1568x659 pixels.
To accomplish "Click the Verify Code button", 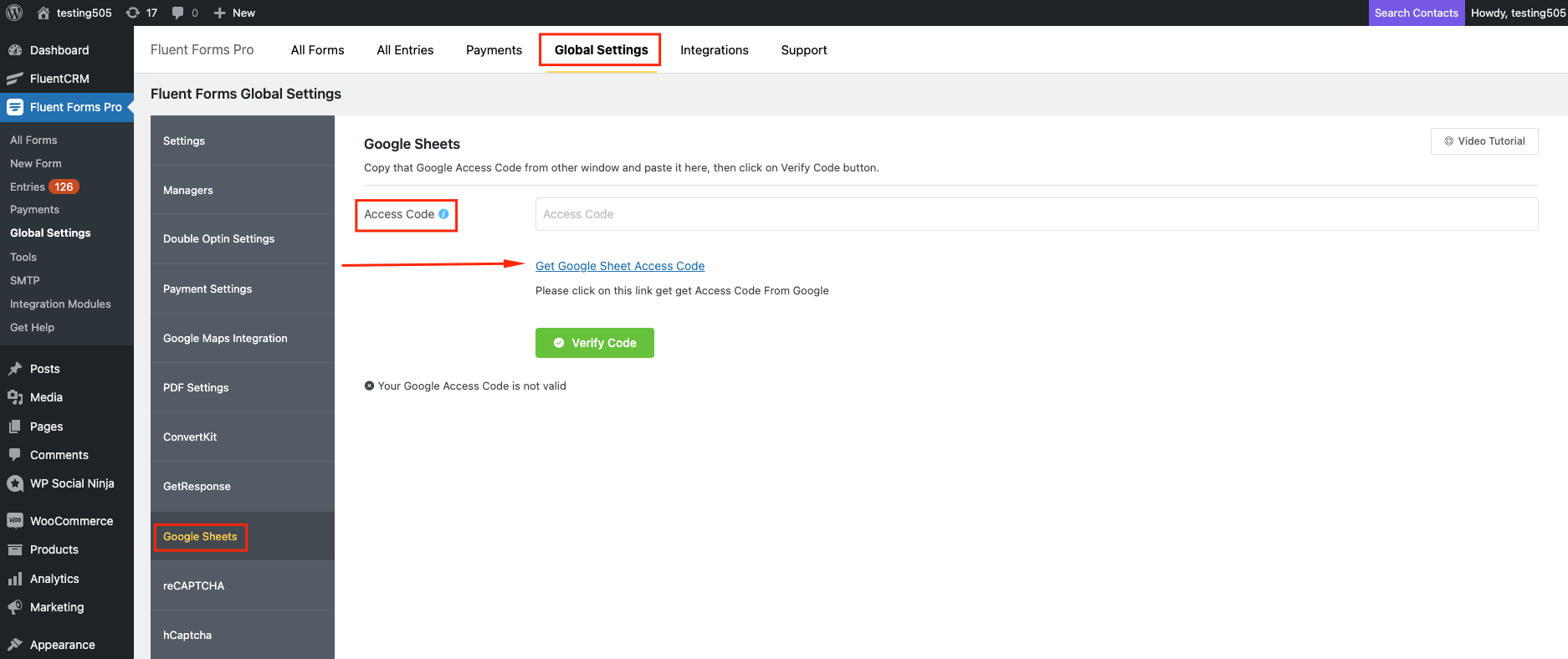I will pos(595,343).
